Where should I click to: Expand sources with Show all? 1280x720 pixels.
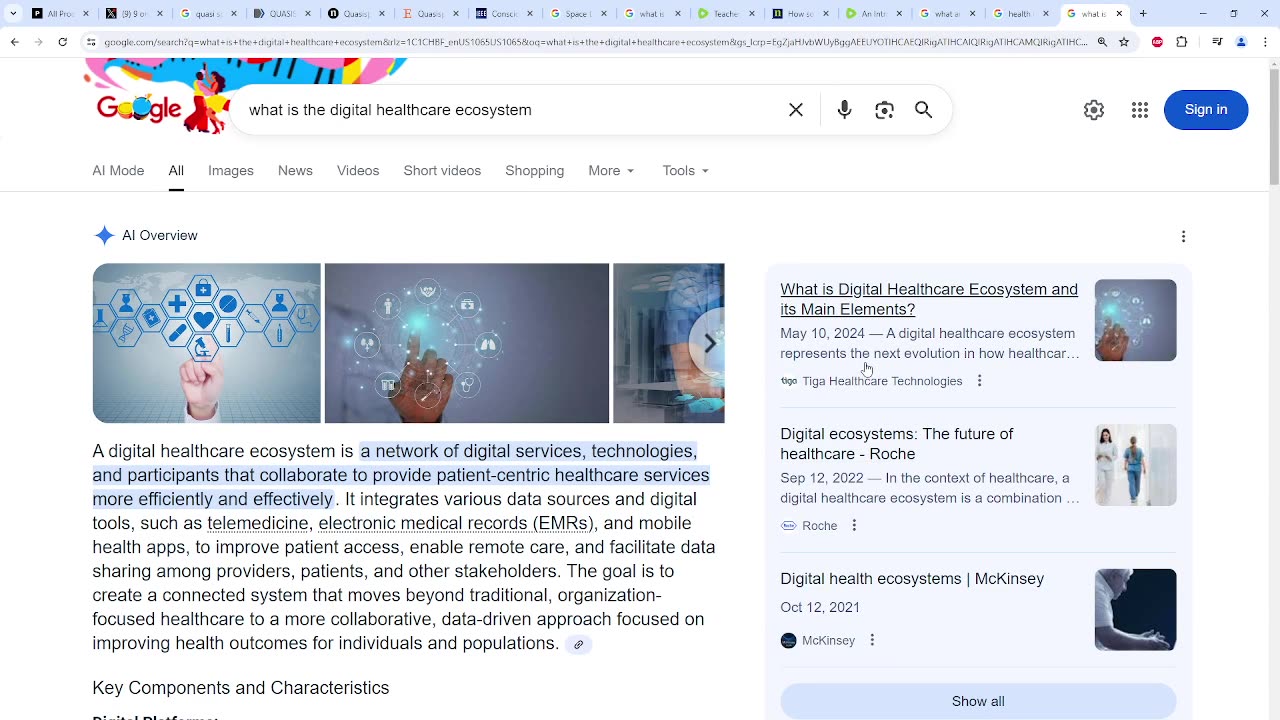(978, 701)
